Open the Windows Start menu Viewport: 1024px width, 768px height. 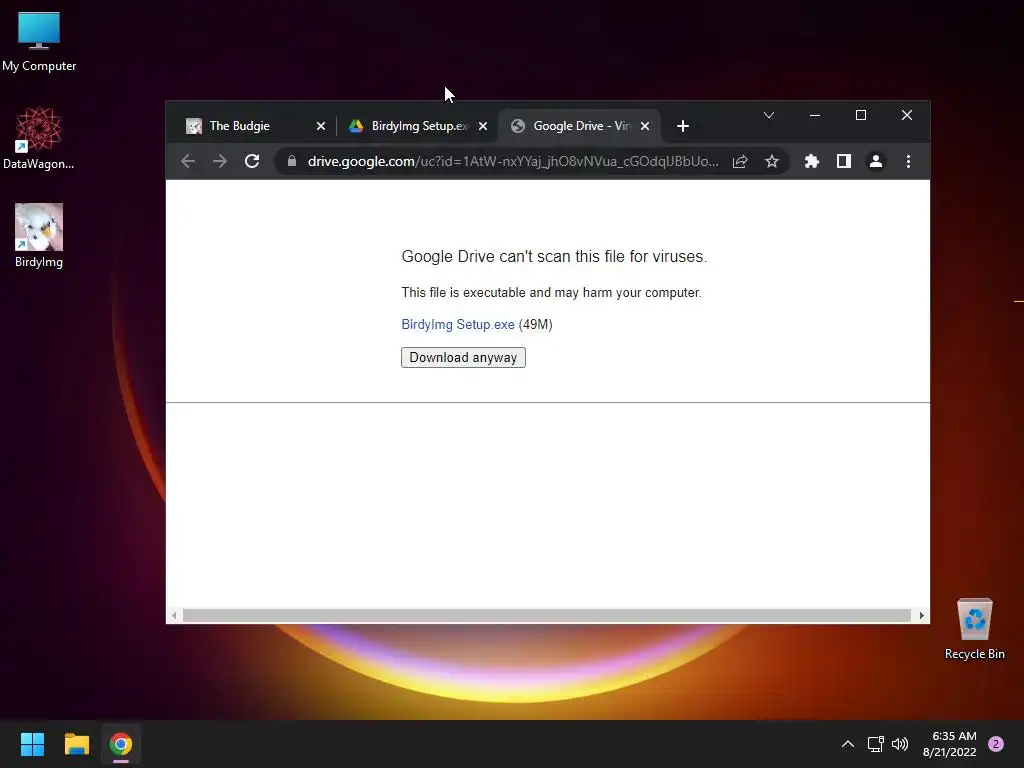(32, 744)
